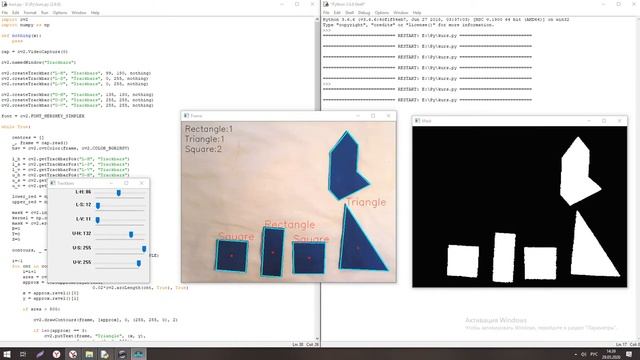Click the blue triangle shape in Frame window
The width and height of the screenshot is (640, 360).
[x=359, y=249]
